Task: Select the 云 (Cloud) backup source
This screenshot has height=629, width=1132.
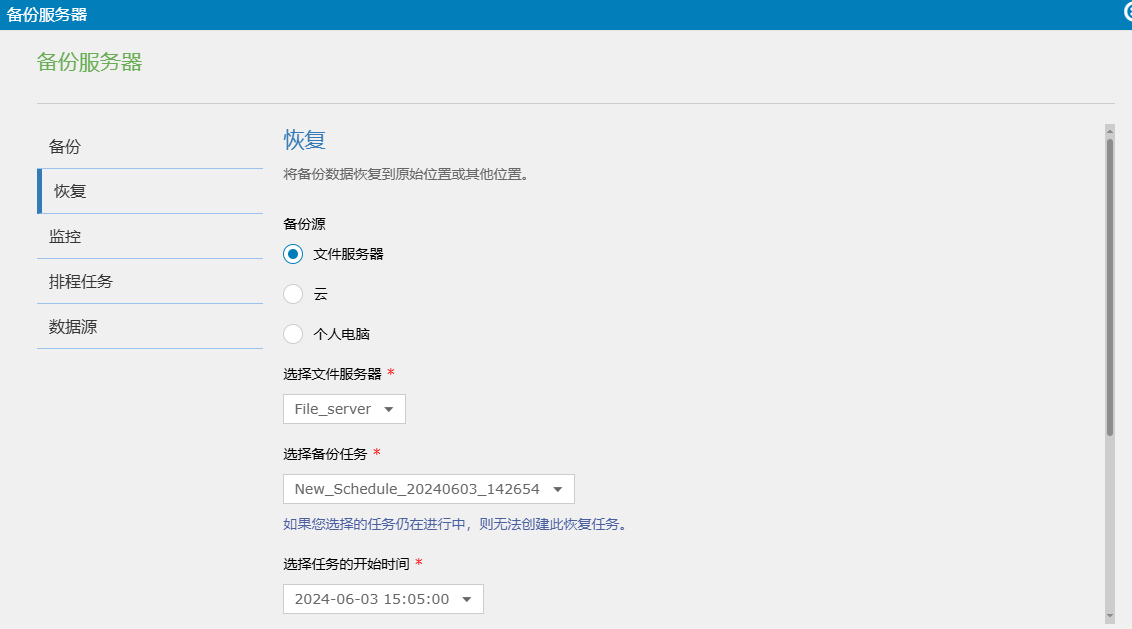Action: (292, 293)
